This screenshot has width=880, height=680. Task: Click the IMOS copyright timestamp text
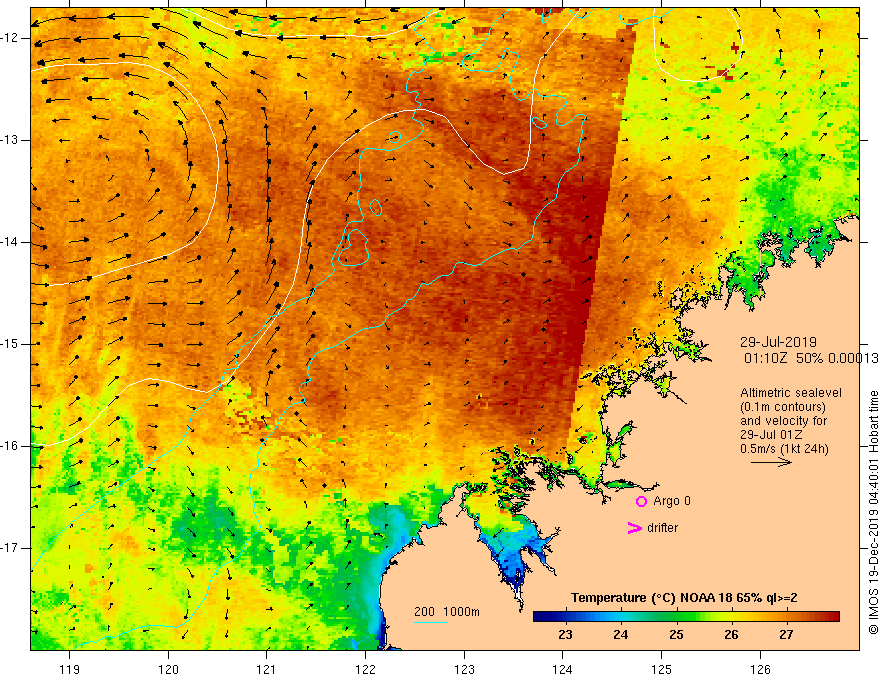pyautogui.click(x=873, y=512)
